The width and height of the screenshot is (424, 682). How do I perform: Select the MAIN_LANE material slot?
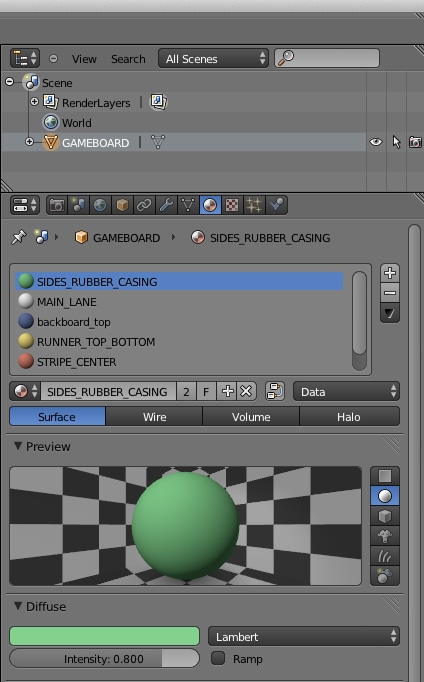coord(179,301)
